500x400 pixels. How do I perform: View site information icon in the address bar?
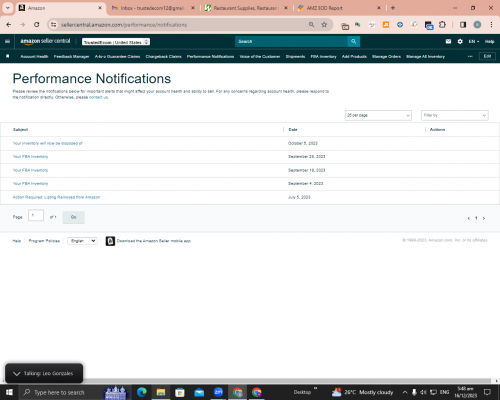pos(54,25)
